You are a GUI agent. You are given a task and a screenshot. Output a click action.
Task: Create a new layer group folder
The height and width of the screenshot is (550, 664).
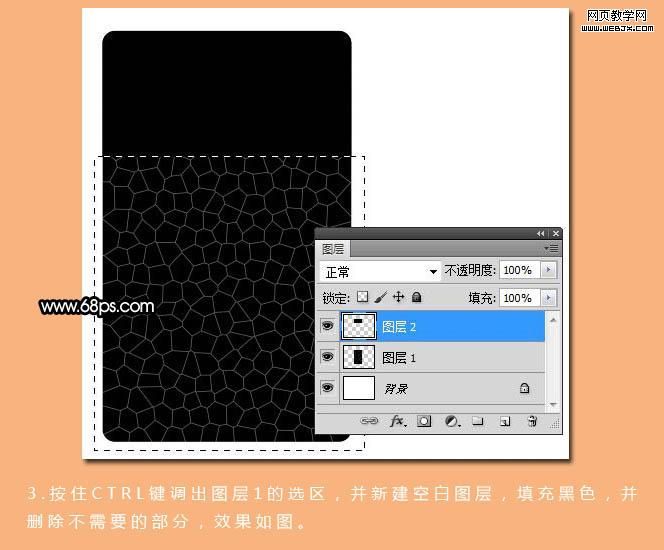pyautogui.click(x=478, y=421)
